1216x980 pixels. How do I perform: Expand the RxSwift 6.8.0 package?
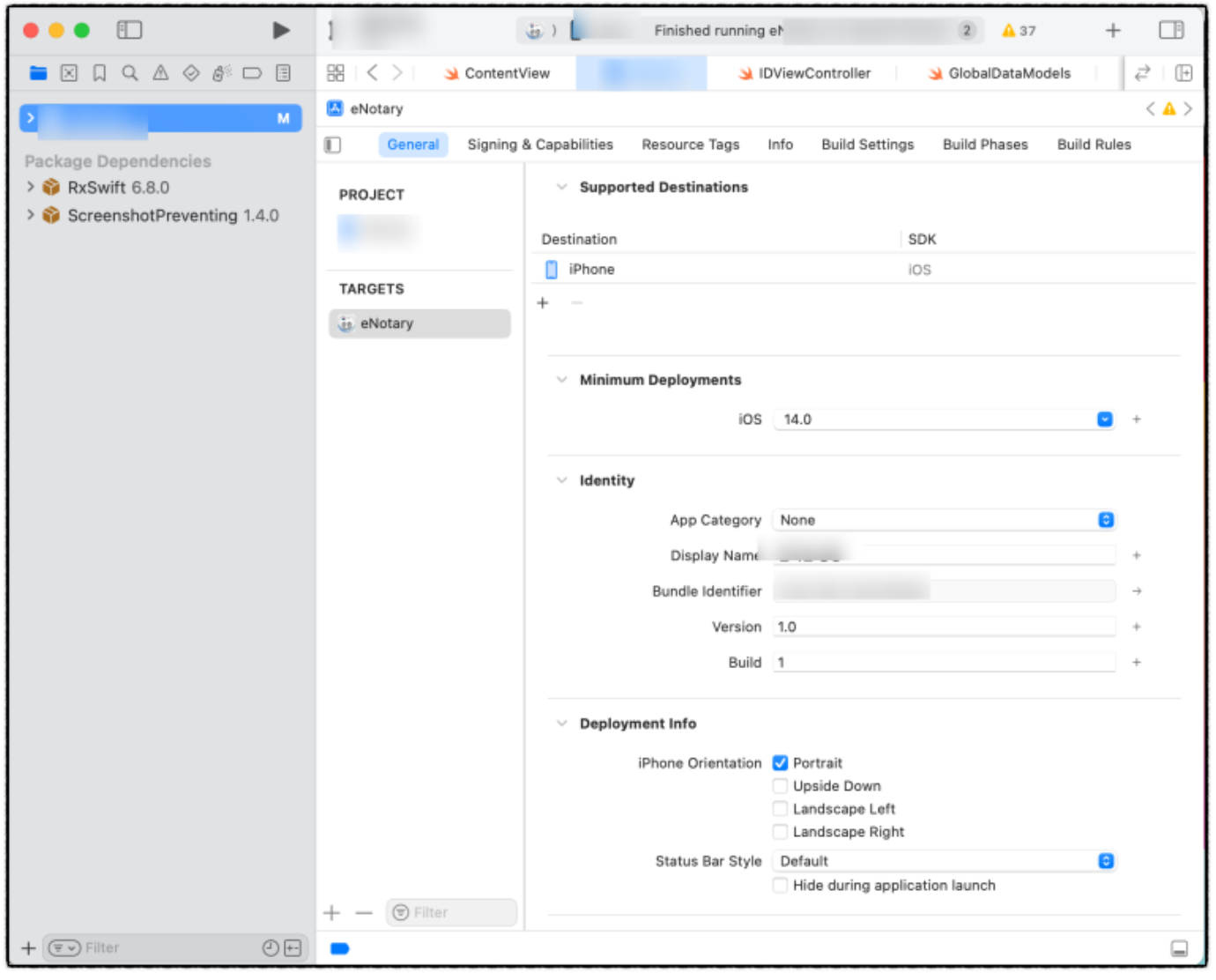click(31, 187)
